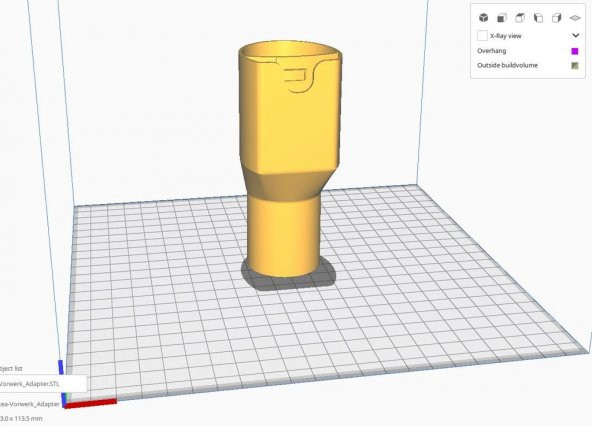Click the red X axis indicator

point(91,403)
